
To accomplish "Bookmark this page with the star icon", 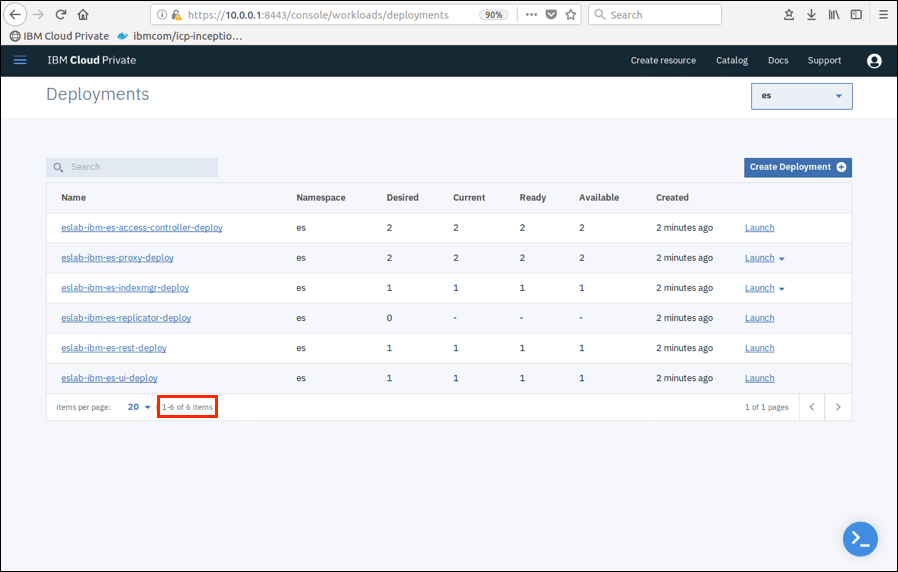I will coord(570,15).
